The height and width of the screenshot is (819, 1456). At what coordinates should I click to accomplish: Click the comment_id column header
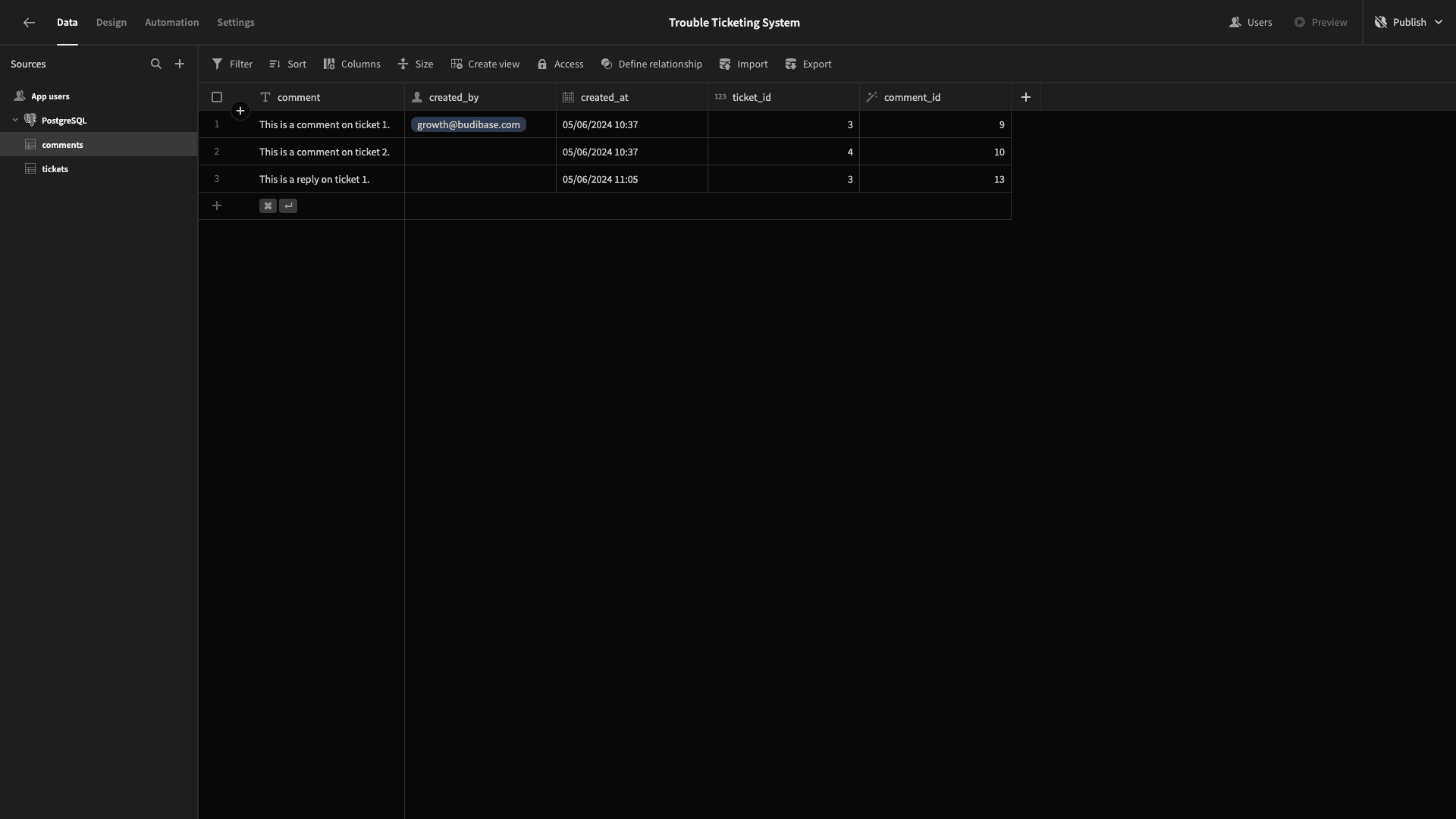pos(935,97)
